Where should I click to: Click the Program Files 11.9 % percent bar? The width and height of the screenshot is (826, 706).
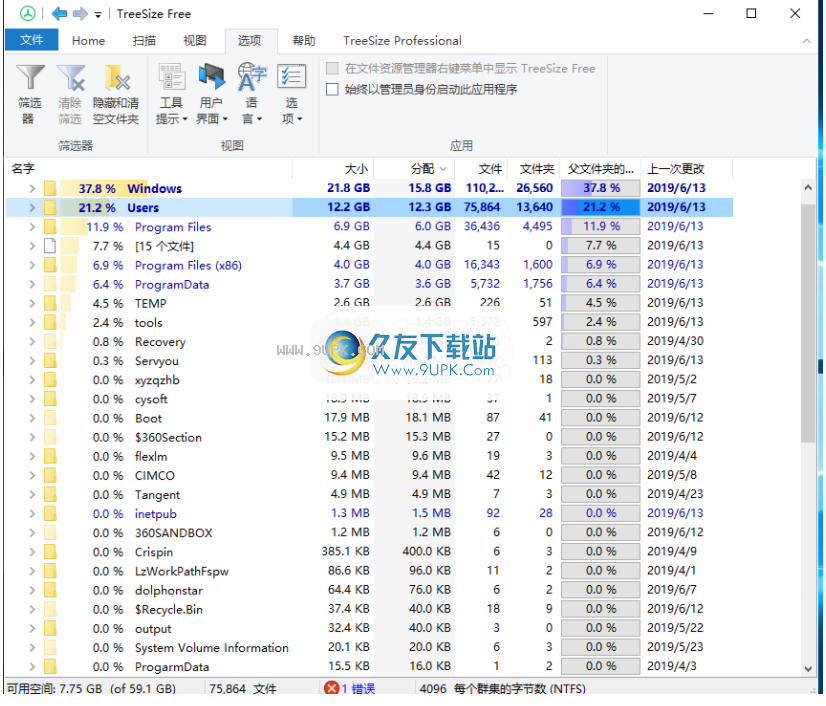tap(601, 227)
